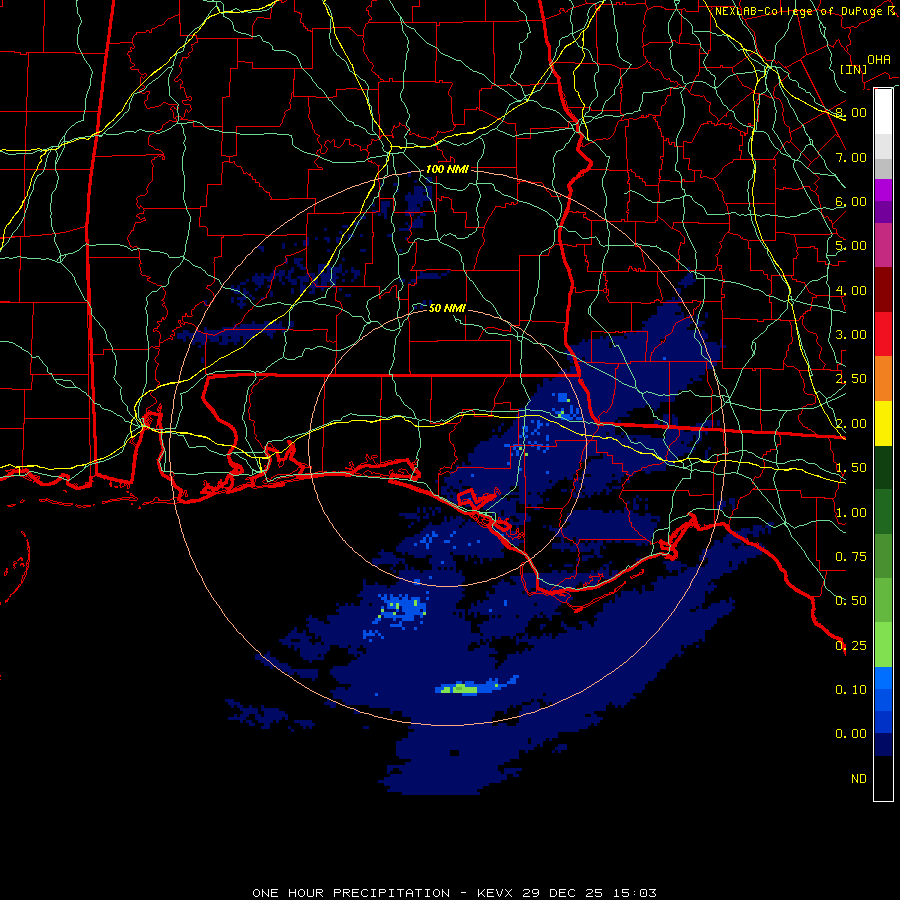Click the 0.00 legend value
900x900 pixels.
tap(851, 734)
